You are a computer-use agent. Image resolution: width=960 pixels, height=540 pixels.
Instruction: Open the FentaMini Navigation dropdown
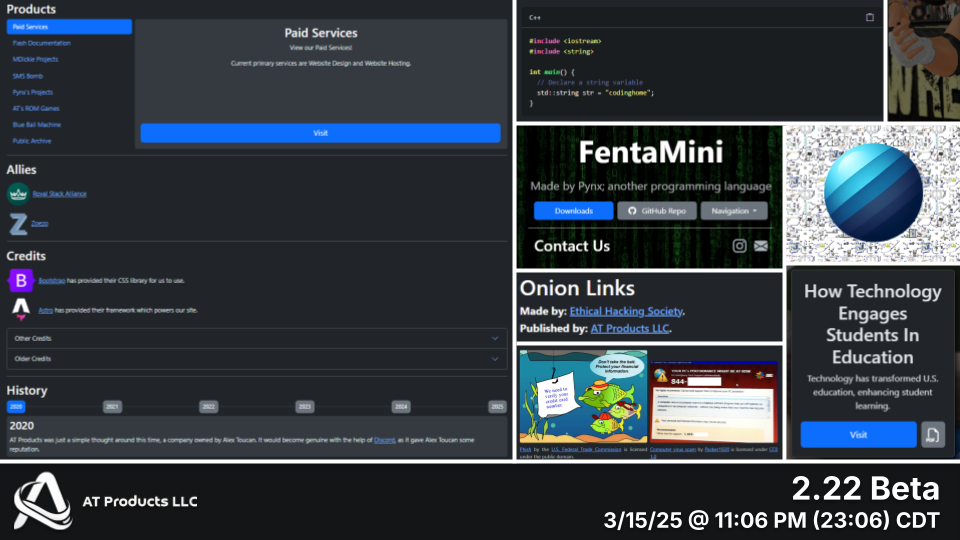click(733, 211)
